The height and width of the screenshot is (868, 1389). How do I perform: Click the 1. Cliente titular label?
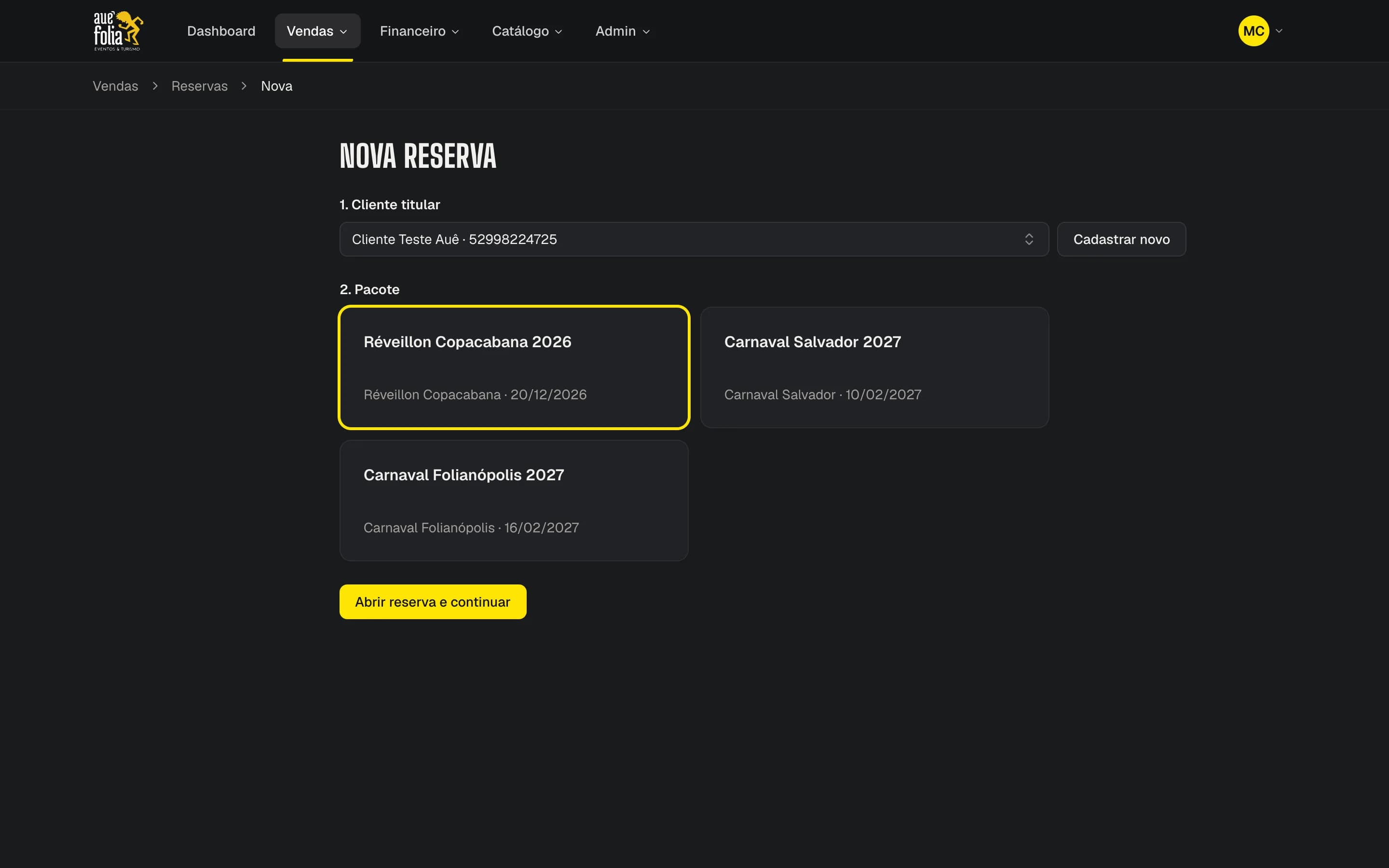click(x=390, y=205)
